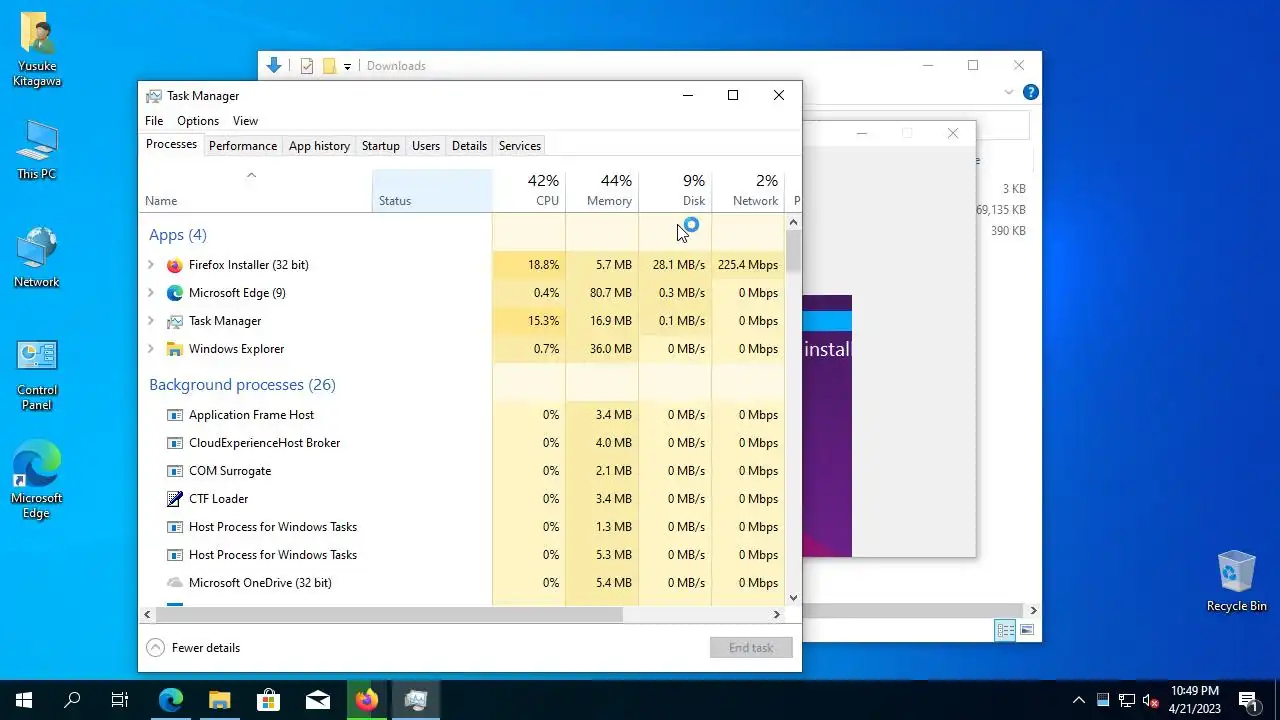1280x720 pixels.
Task: Open the notification center icon
Action: tap(1248, 700)
